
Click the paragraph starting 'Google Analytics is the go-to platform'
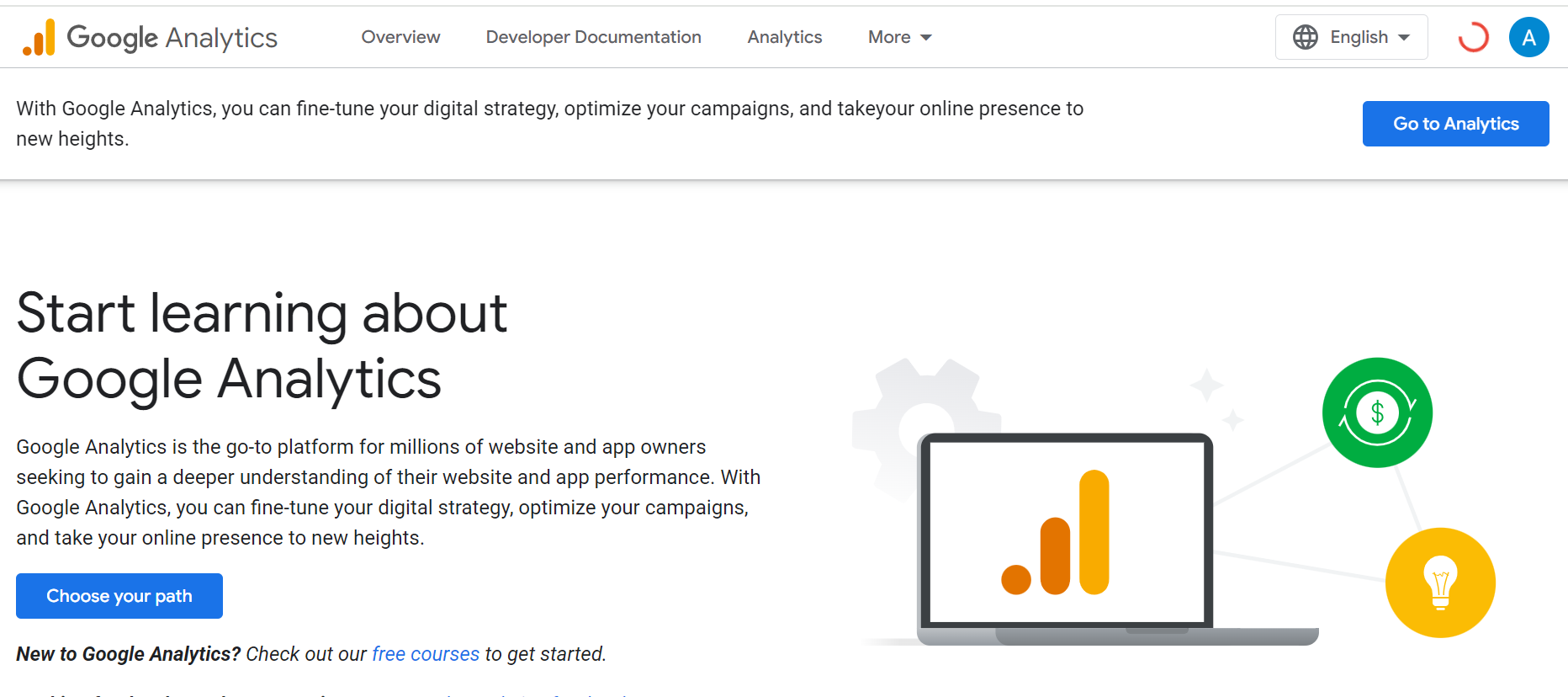coord(389,492)
